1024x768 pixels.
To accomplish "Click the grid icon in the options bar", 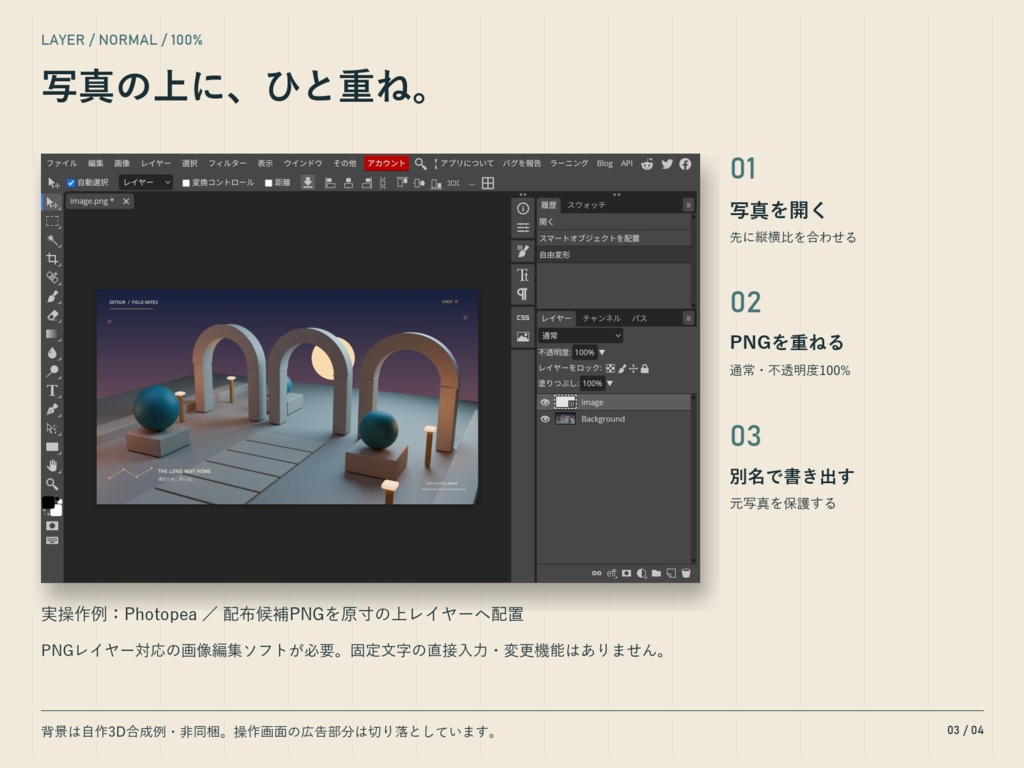I will click(488, 183).
